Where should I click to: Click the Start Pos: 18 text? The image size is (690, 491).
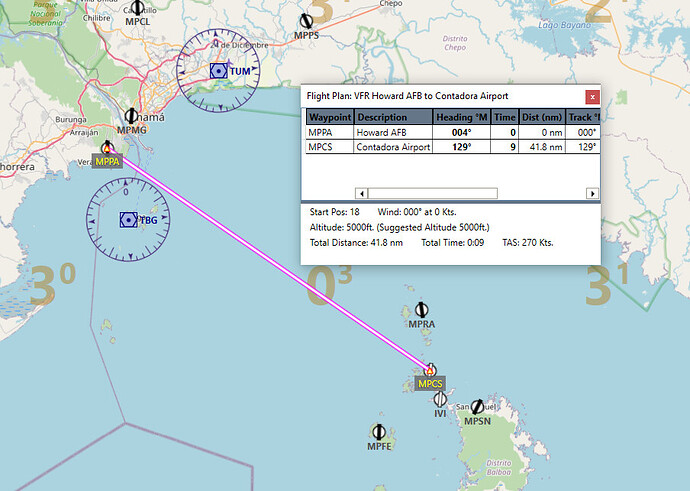click(x=334, y=212)
